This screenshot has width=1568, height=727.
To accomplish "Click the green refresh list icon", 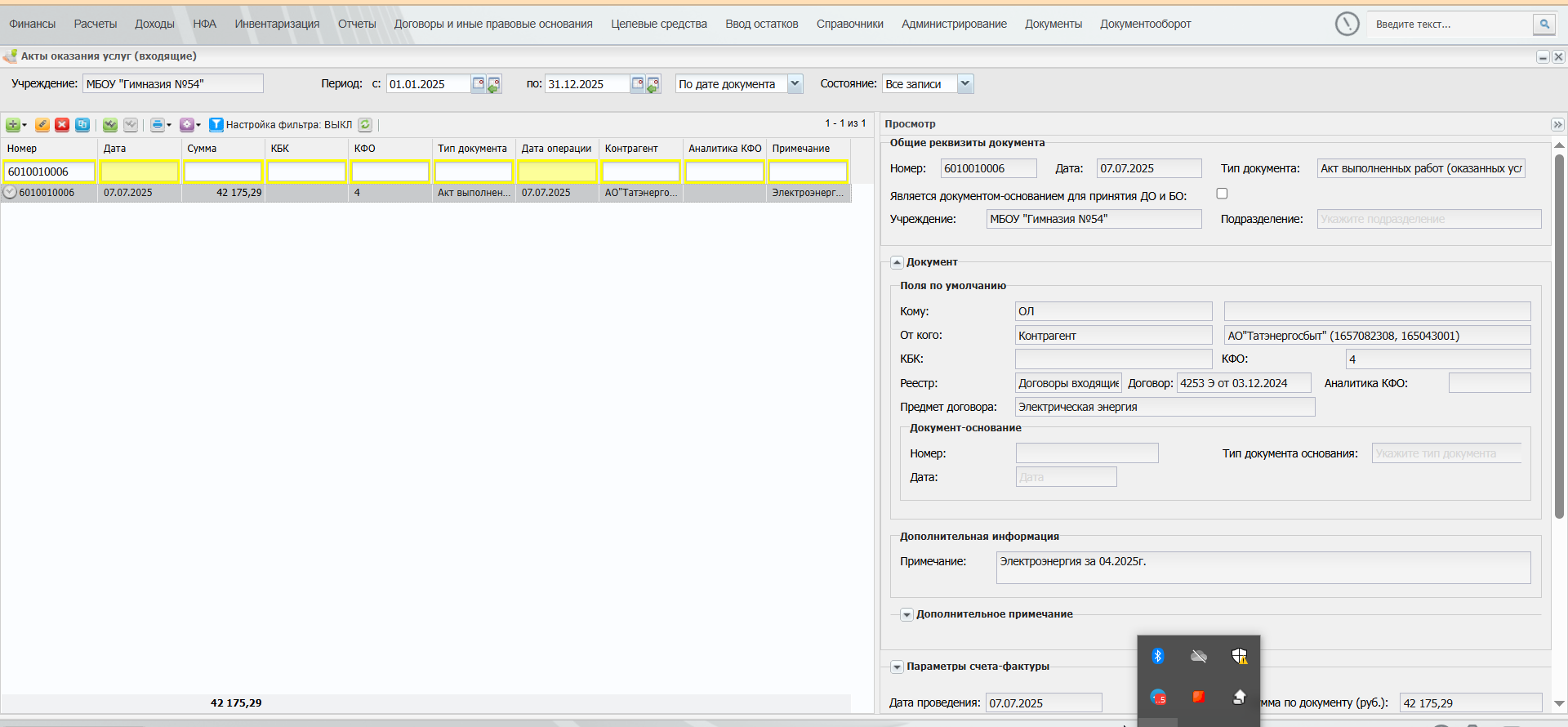I will 365,125.
